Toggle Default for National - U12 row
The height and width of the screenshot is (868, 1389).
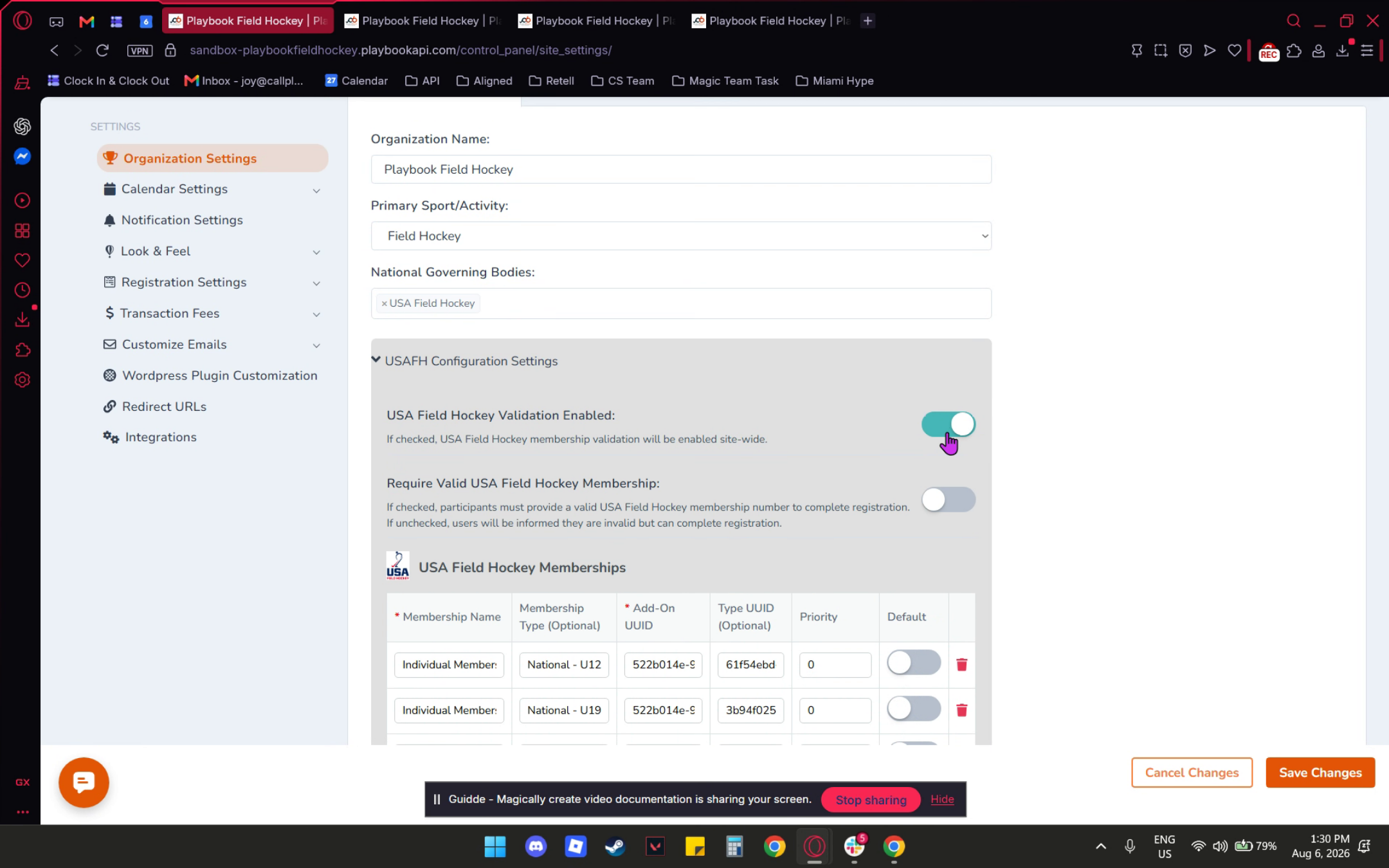pos(914,662)
